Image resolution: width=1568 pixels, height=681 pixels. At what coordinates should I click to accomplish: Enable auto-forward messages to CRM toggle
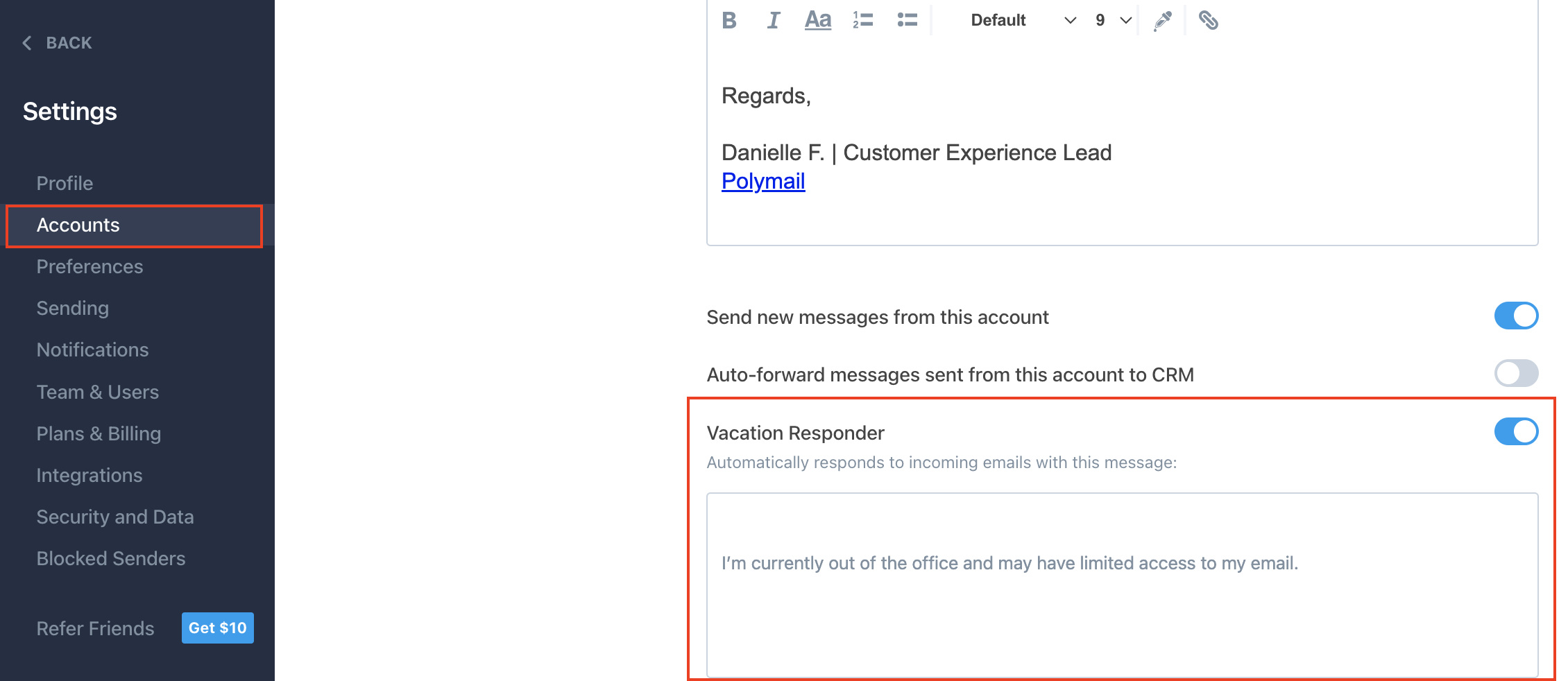(1515, 373)
